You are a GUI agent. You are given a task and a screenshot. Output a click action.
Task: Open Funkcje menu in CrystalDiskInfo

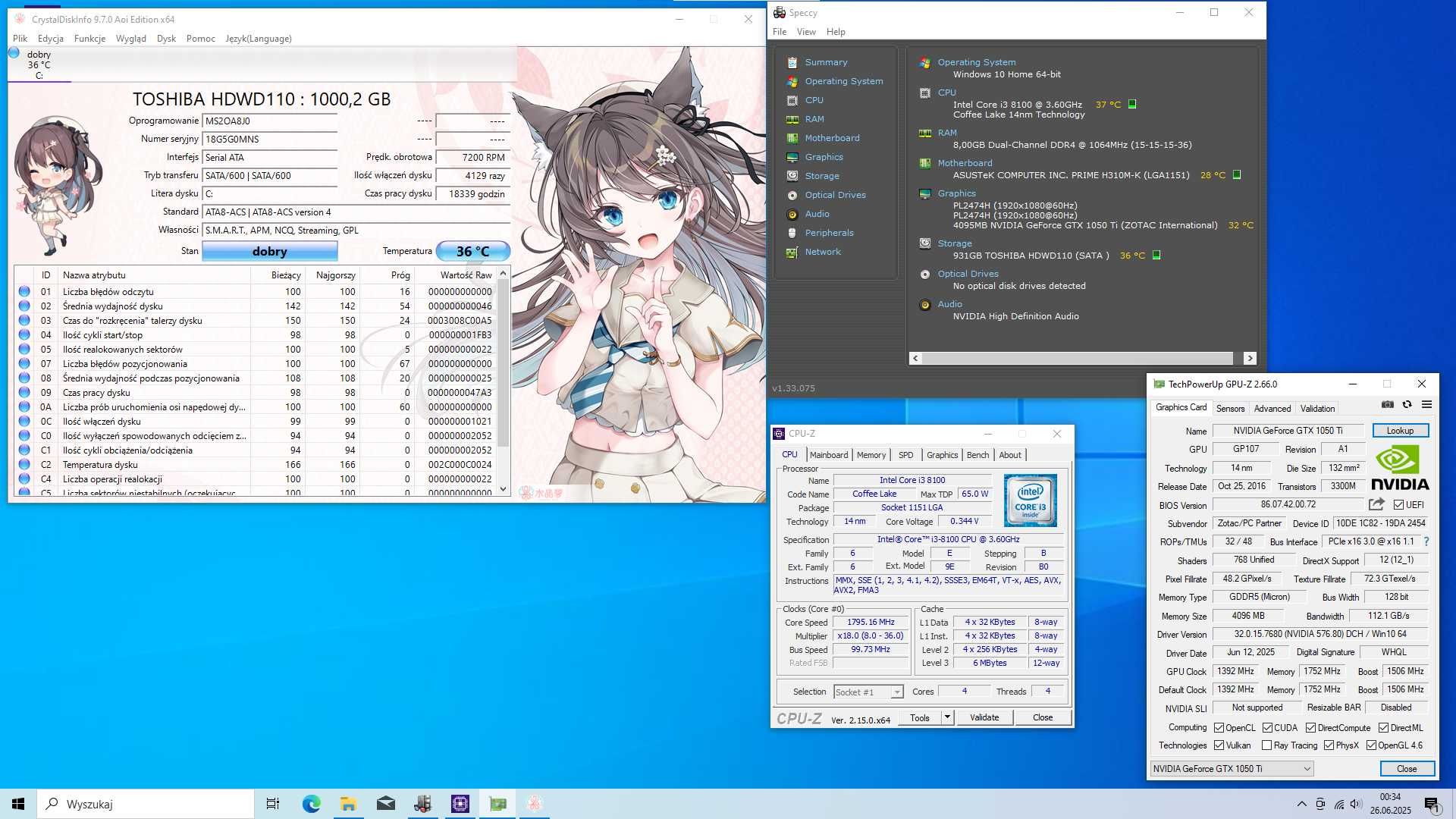click(x=89, y=39)
